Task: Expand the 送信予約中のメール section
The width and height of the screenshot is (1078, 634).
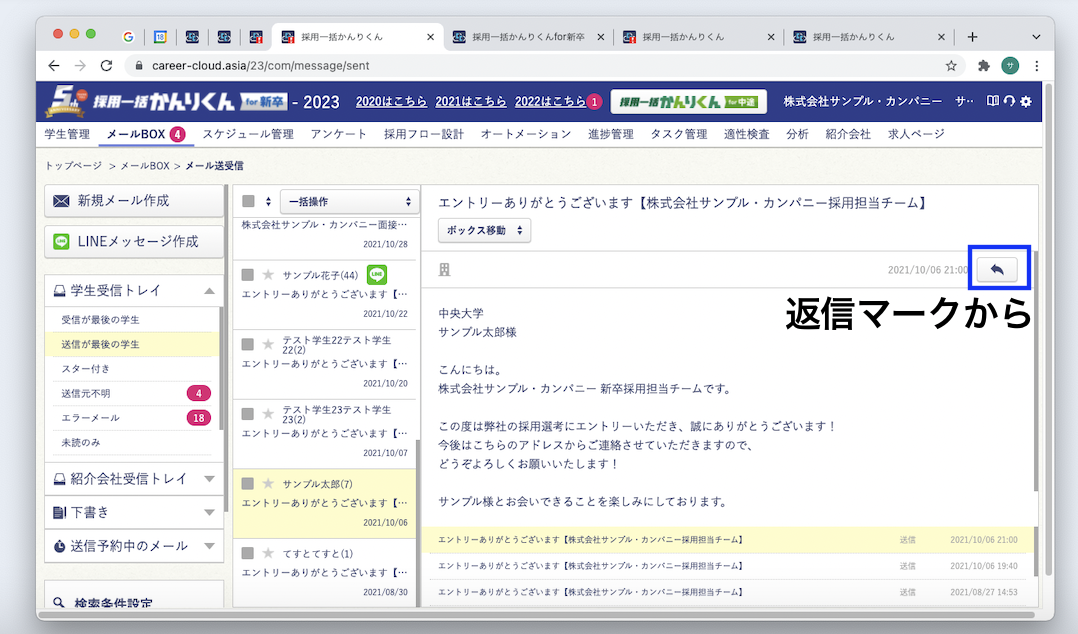Action: point(209,546)
